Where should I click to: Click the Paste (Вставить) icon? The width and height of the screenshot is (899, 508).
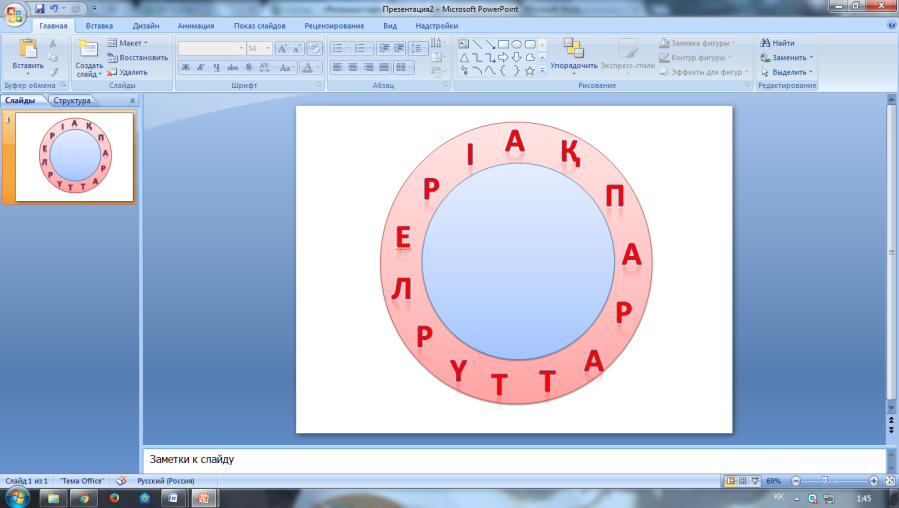click(x=27, y=52)
